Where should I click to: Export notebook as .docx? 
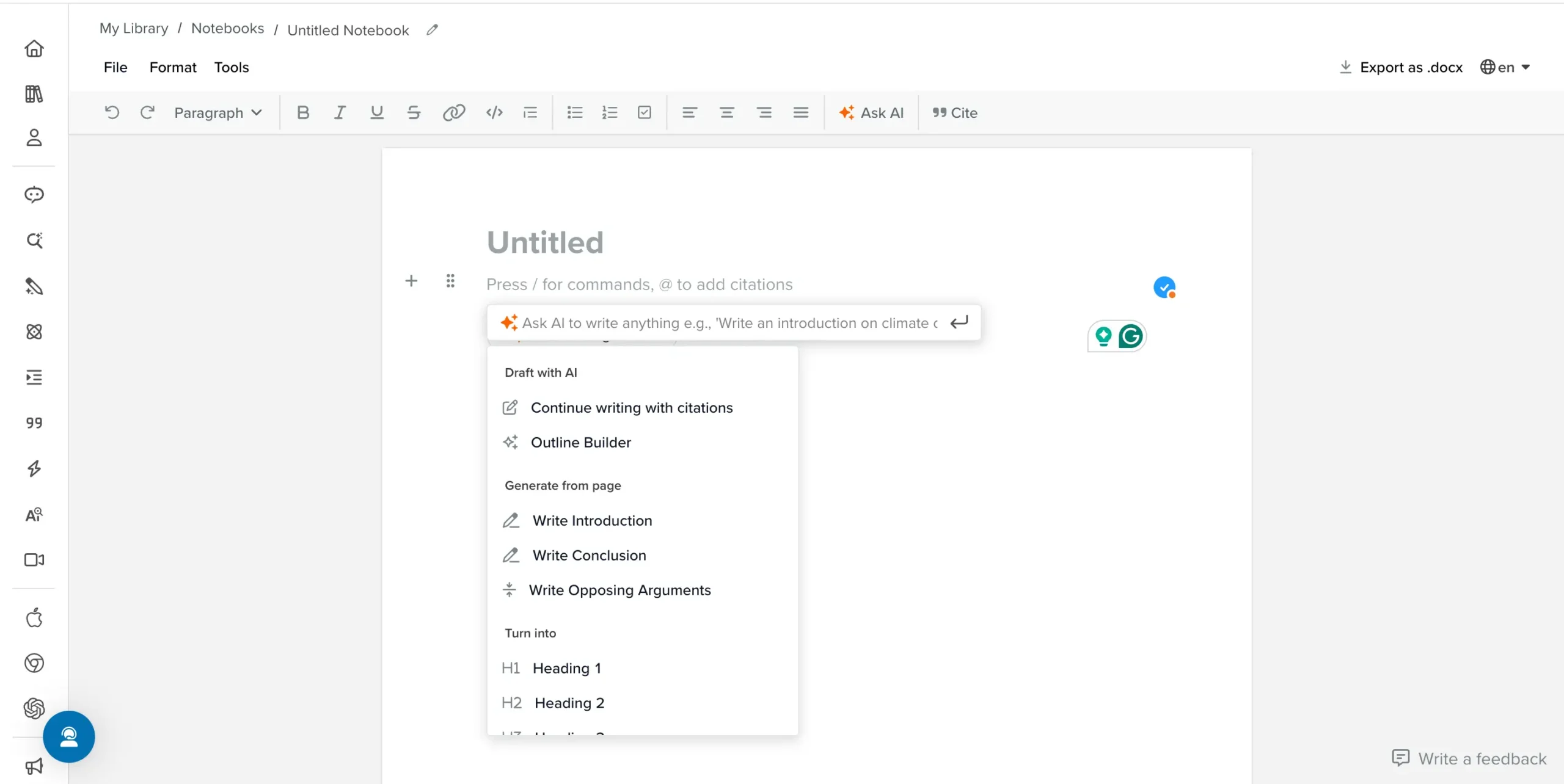click(x=1401, y=67)
